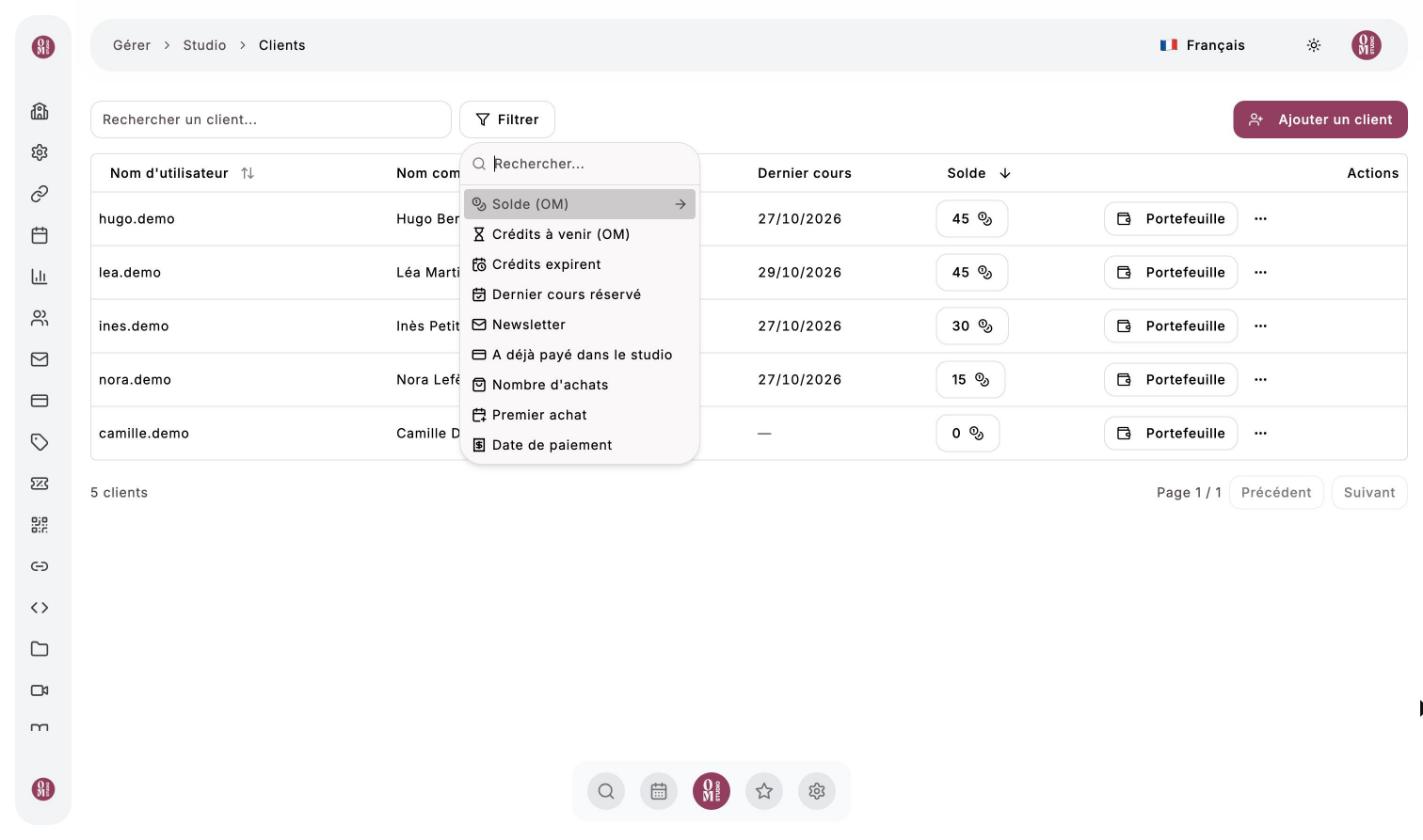The image size is (1423, 840).
Task: Open the video camera icon in the sidebar
Action: click(40, 690)
